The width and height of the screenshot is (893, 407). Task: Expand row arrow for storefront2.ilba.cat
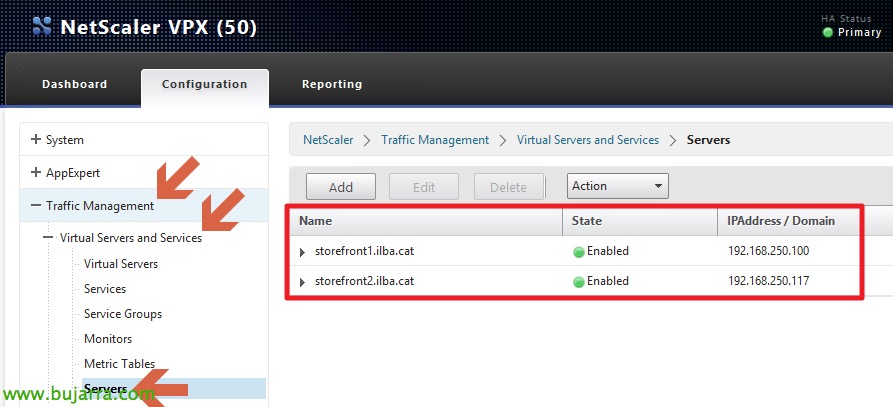point(302,282)
